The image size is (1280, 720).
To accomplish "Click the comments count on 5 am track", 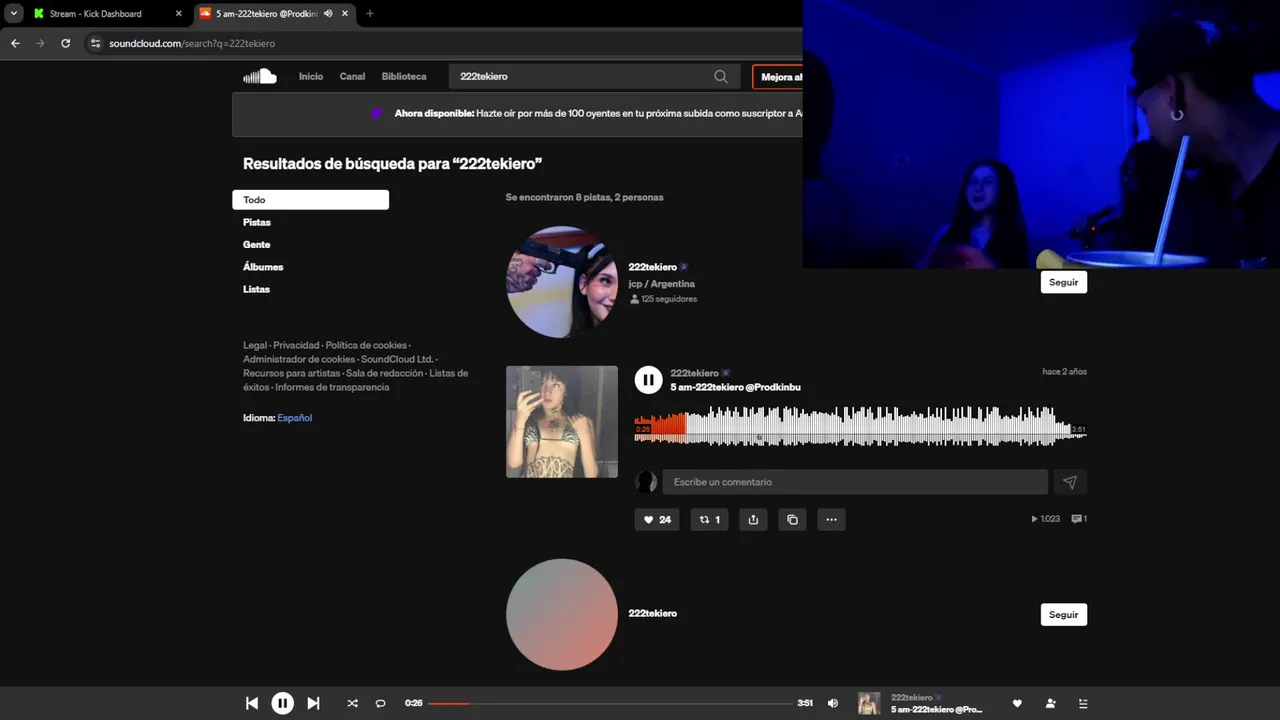I will (x=1079, y=519).
